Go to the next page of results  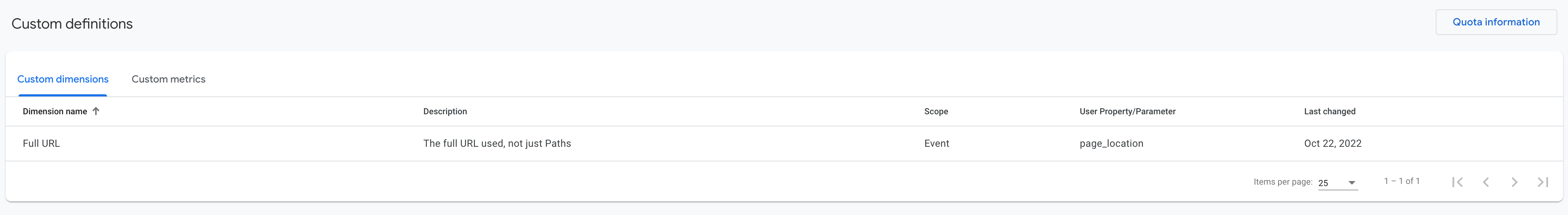point(1515,181)
